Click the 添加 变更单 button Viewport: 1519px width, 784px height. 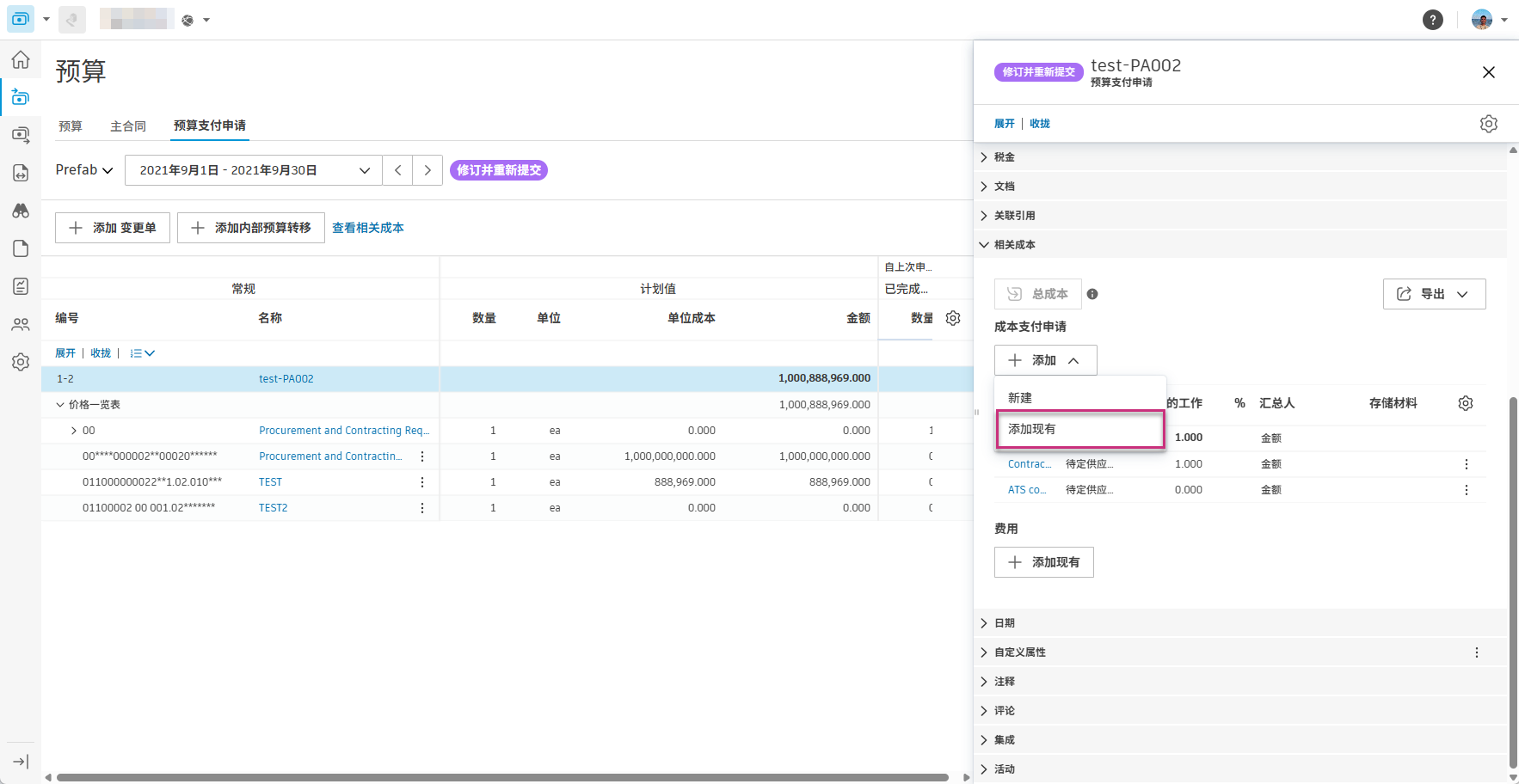[113, 228]
